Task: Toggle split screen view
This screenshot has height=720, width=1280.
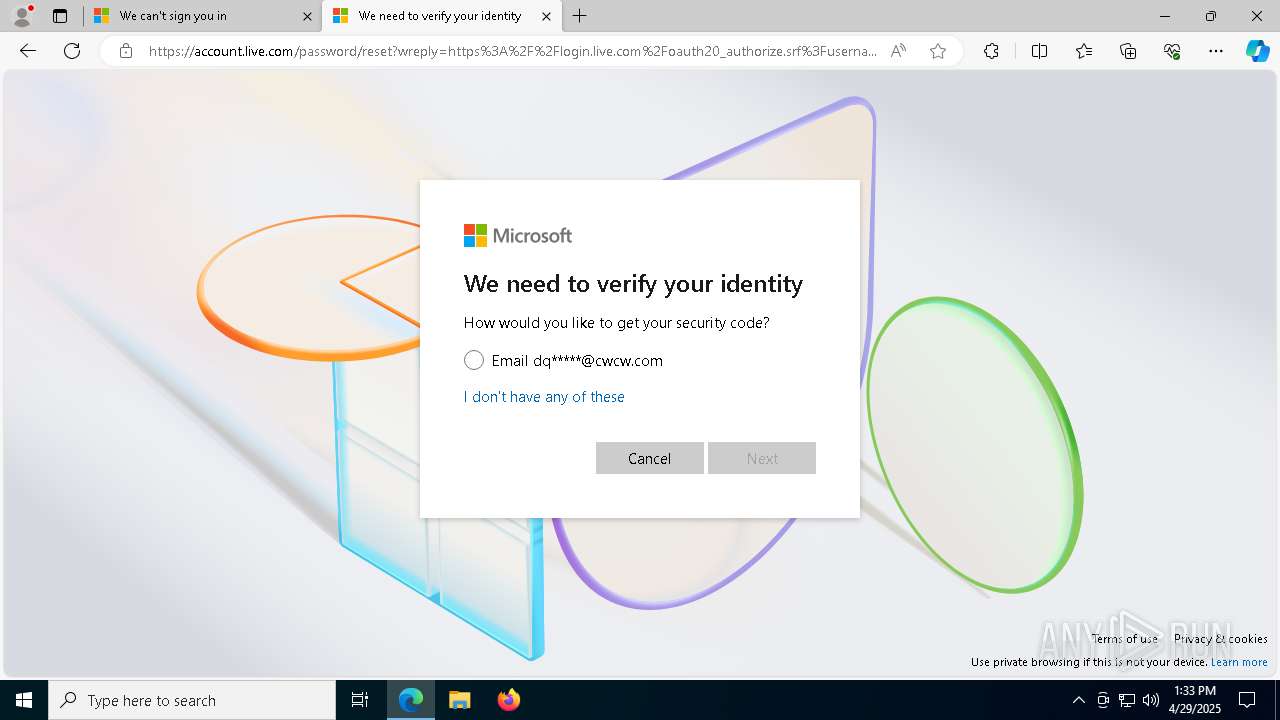Action: point(1039,51)
